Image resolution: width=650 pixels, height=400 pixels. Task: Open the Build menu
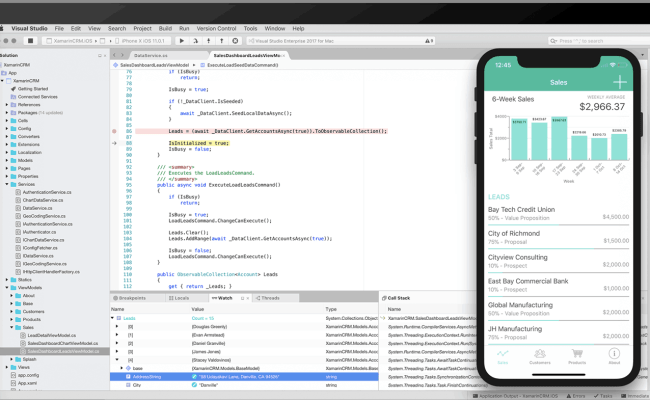pyautogui.click(x=165, y=28)
